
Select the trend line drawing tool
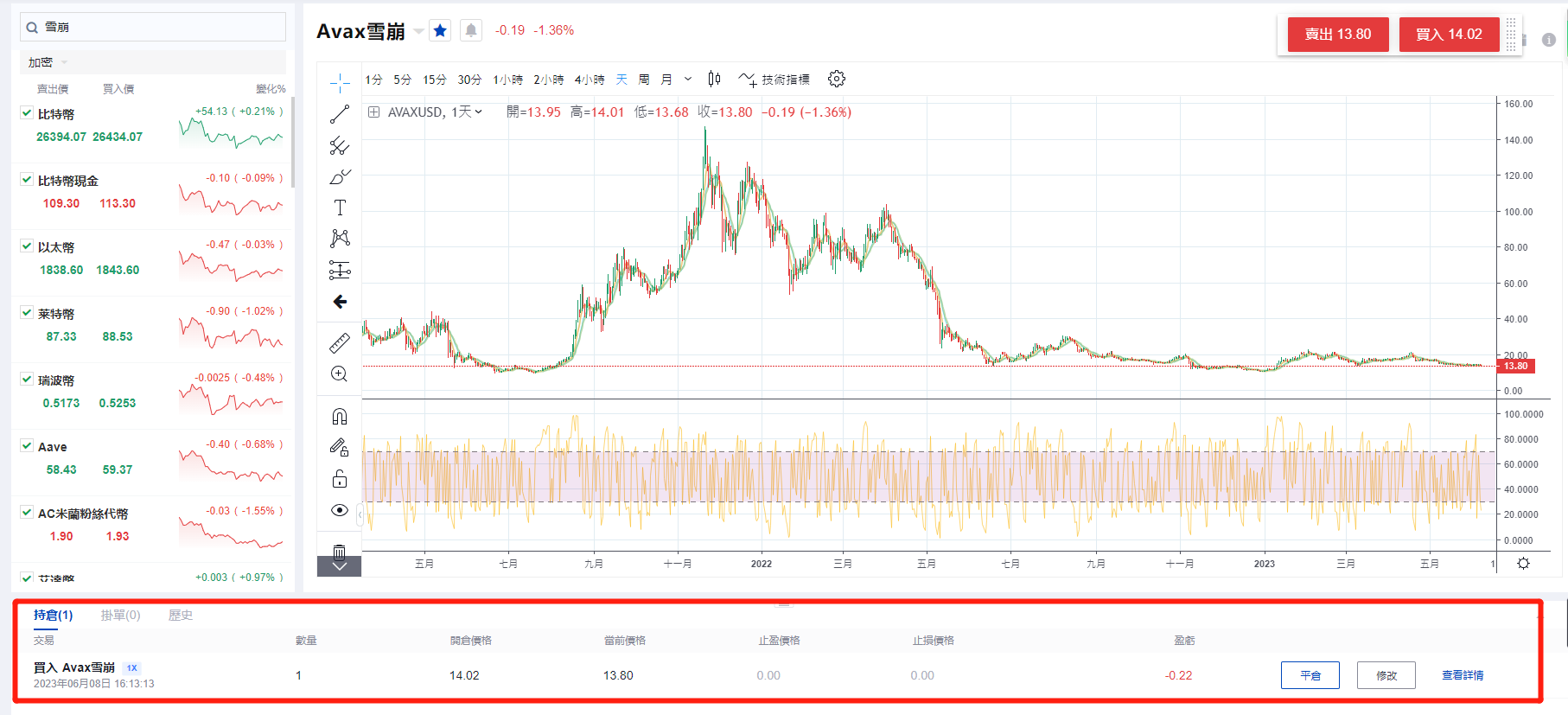pyautogui.click(x=340, y=114)
